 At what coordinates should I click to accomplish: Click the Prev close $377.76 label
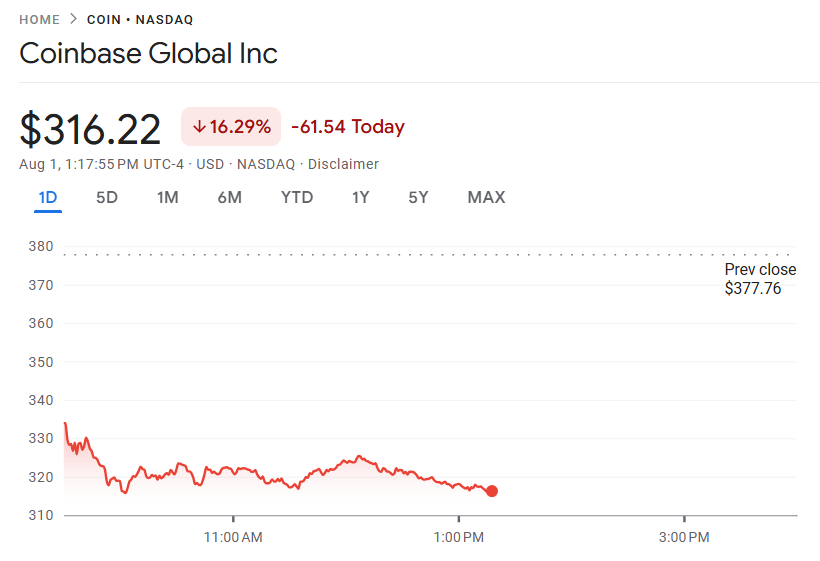[x=760, y=279]
